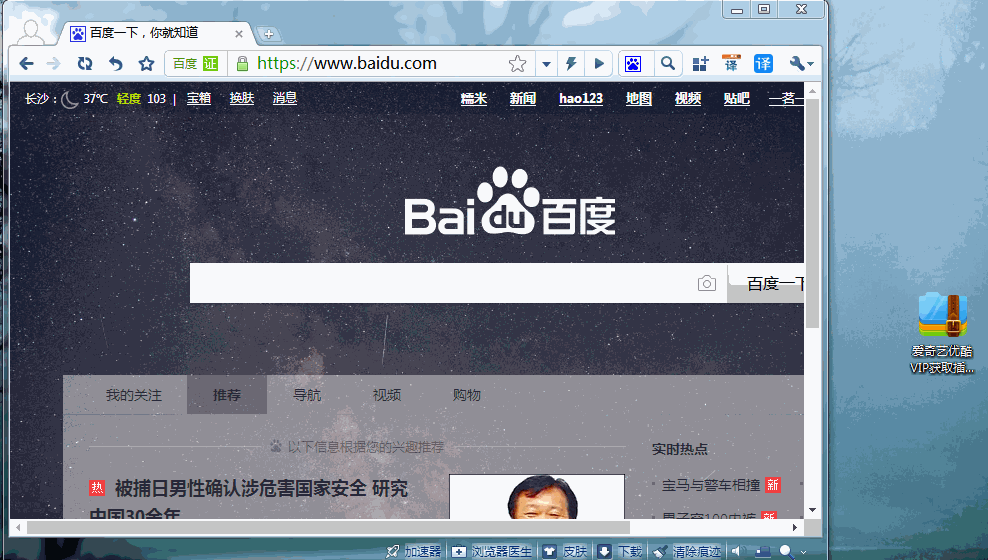Open favorites via the toolbar star icon
Screen dimensions: 988x560
(x=146, y=63)
